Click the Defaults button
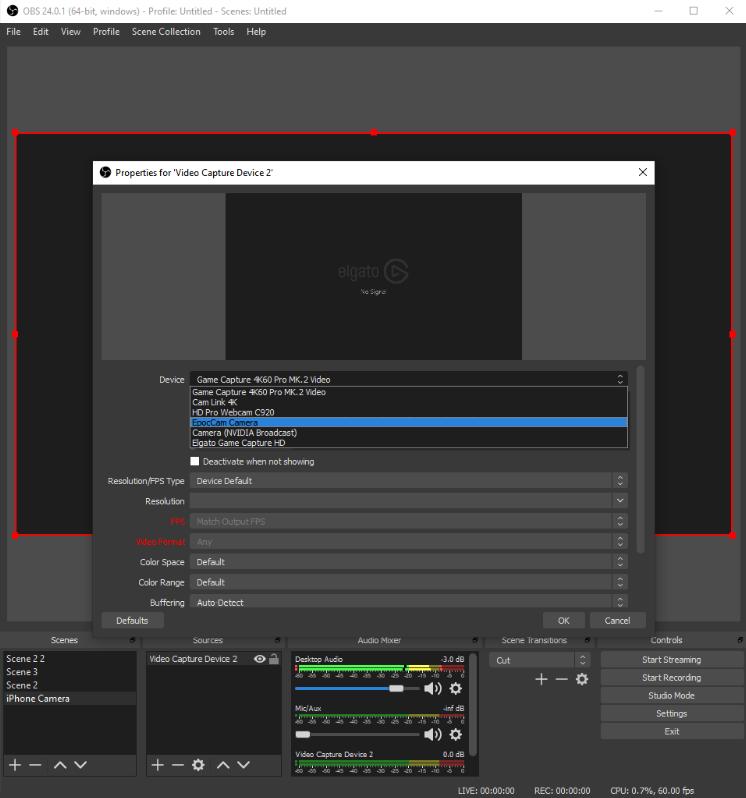The image size is (746, 798). click(132, 620)
